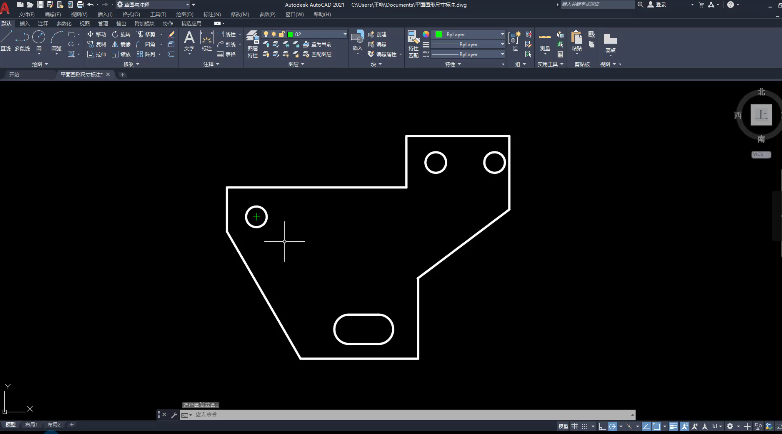Click the Trim tool in Modify panel
The width and height of the screenshot is (782, 434).
146,34
